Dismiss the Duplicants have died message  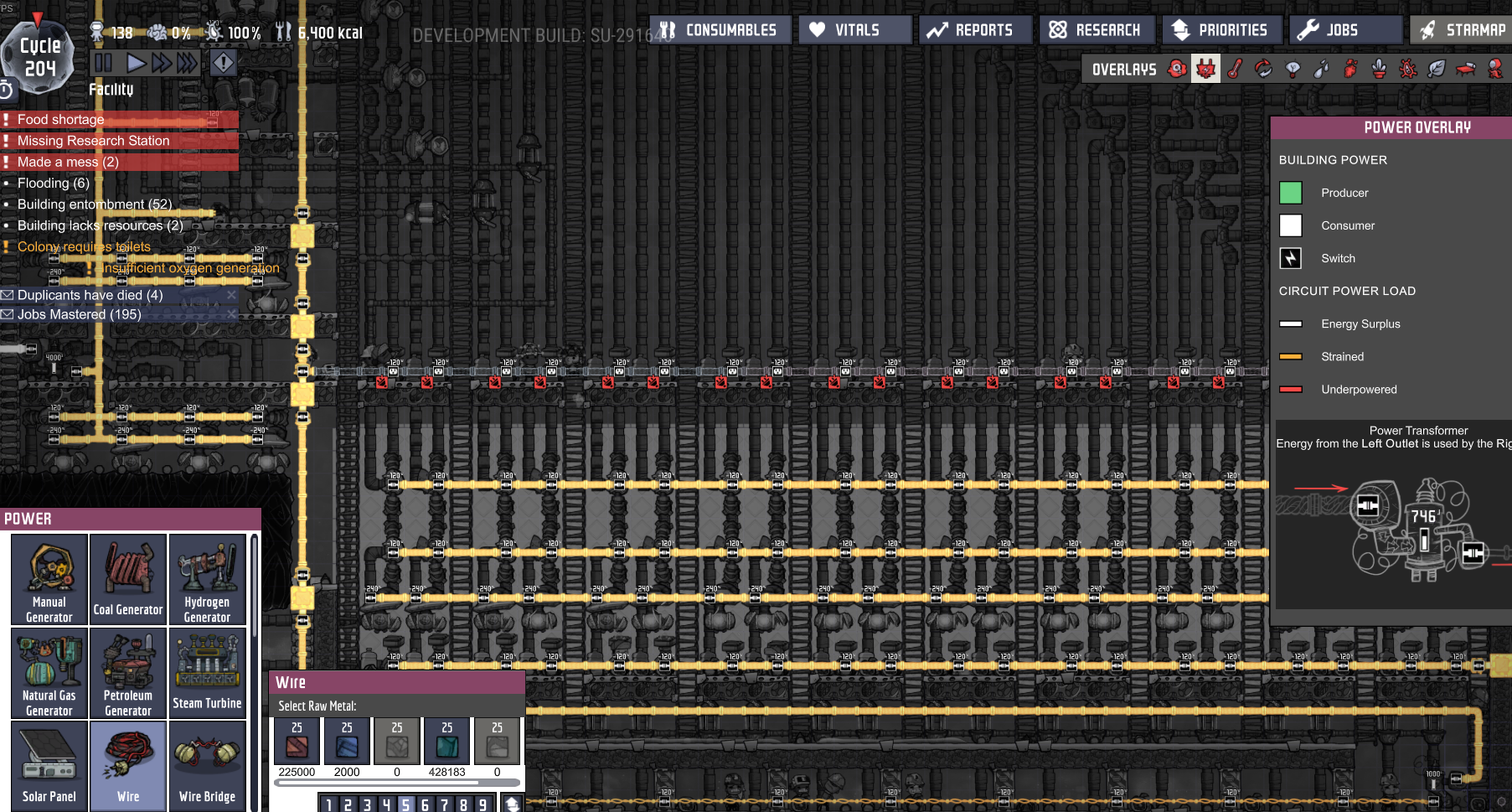click(x=231, y=295)
